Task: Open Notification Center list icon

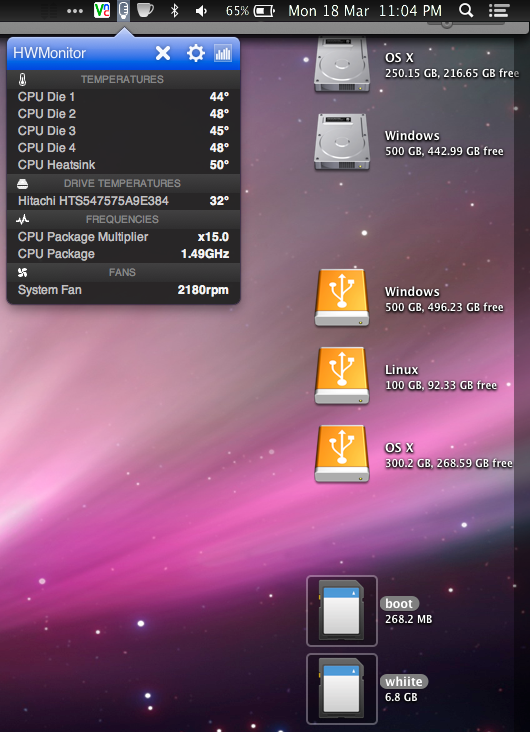Action: click(499, 10)
